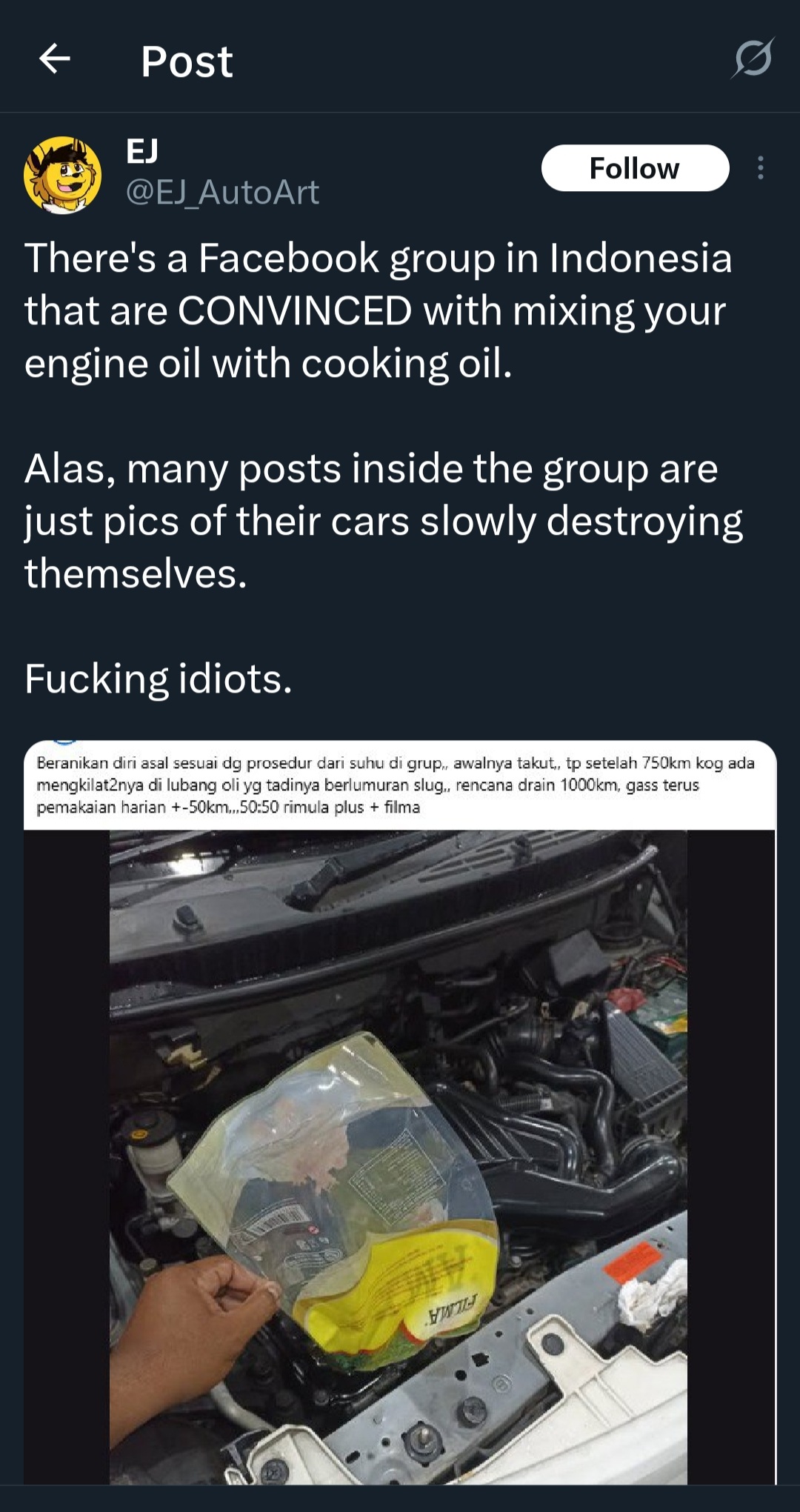The height and width of the screenshot is (1512, 800).
Task: Tap the white rag in the photo
Action: click(652, 1292)
